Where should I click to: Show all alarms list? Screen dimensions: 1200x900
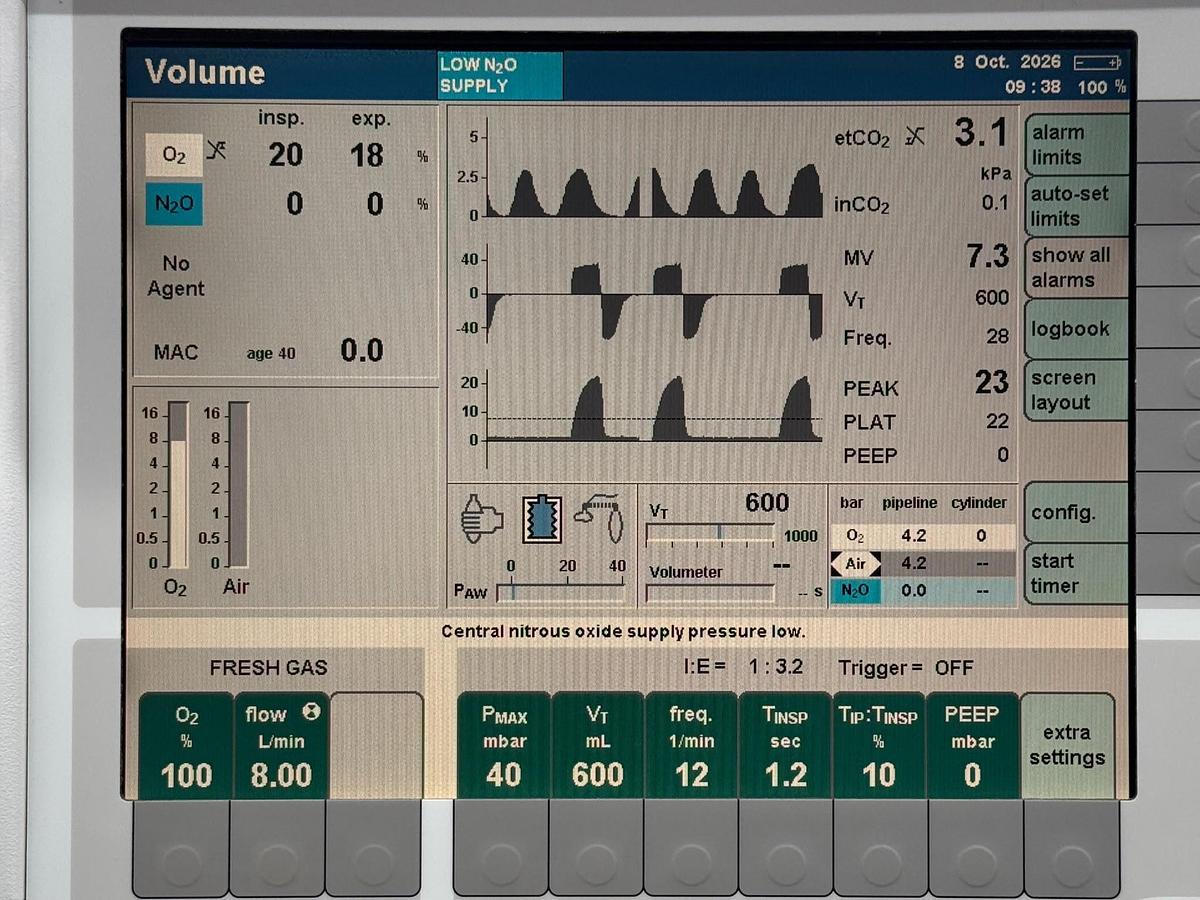pyautogui.click(x=1075, y=267)
